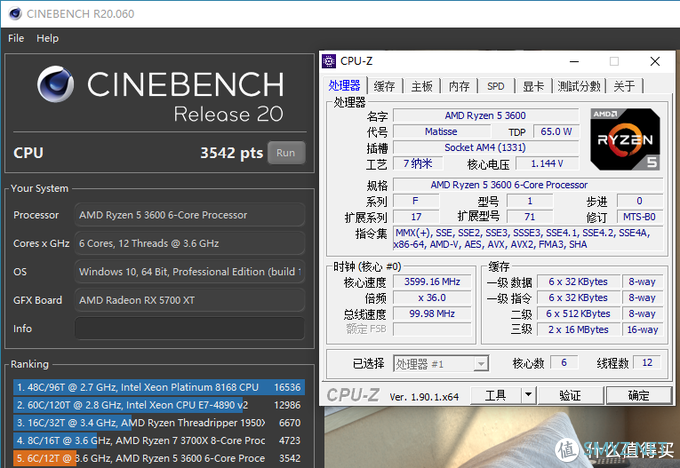Click the 指令集 instruction list text

528,239
